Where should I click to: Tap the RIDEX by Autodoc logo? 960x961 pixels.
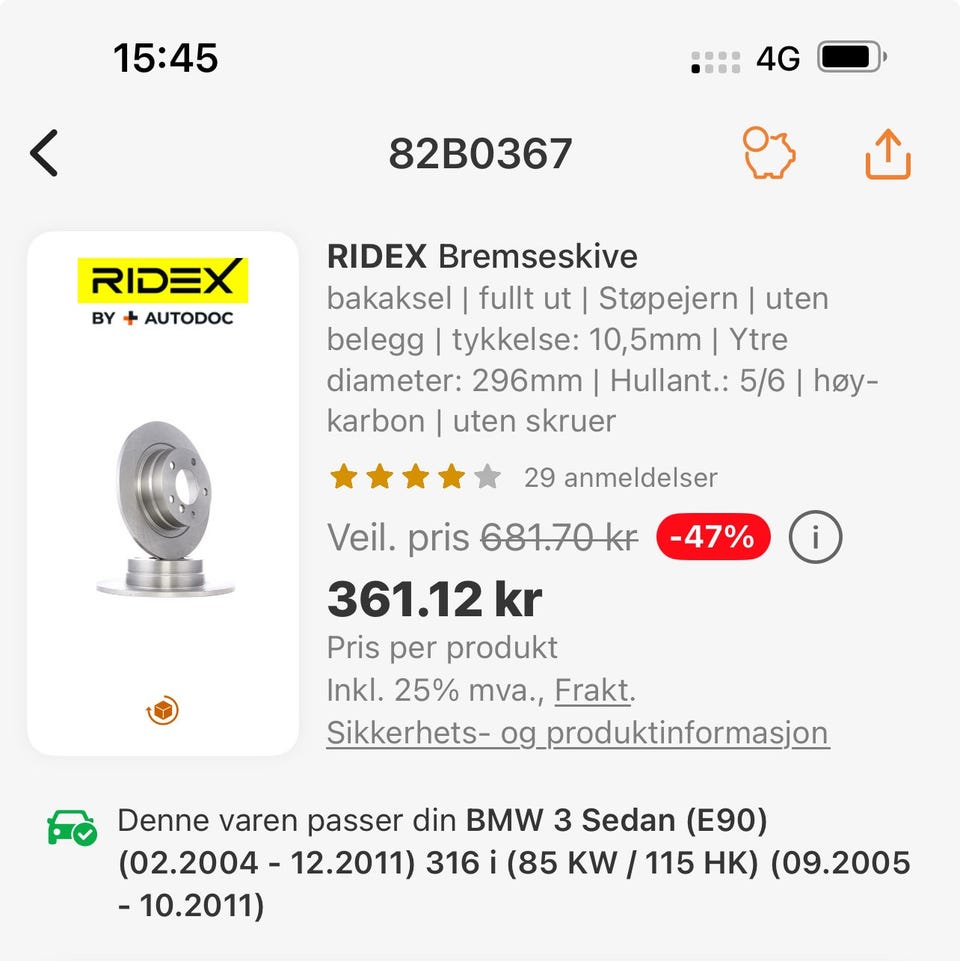click(162, 291)
